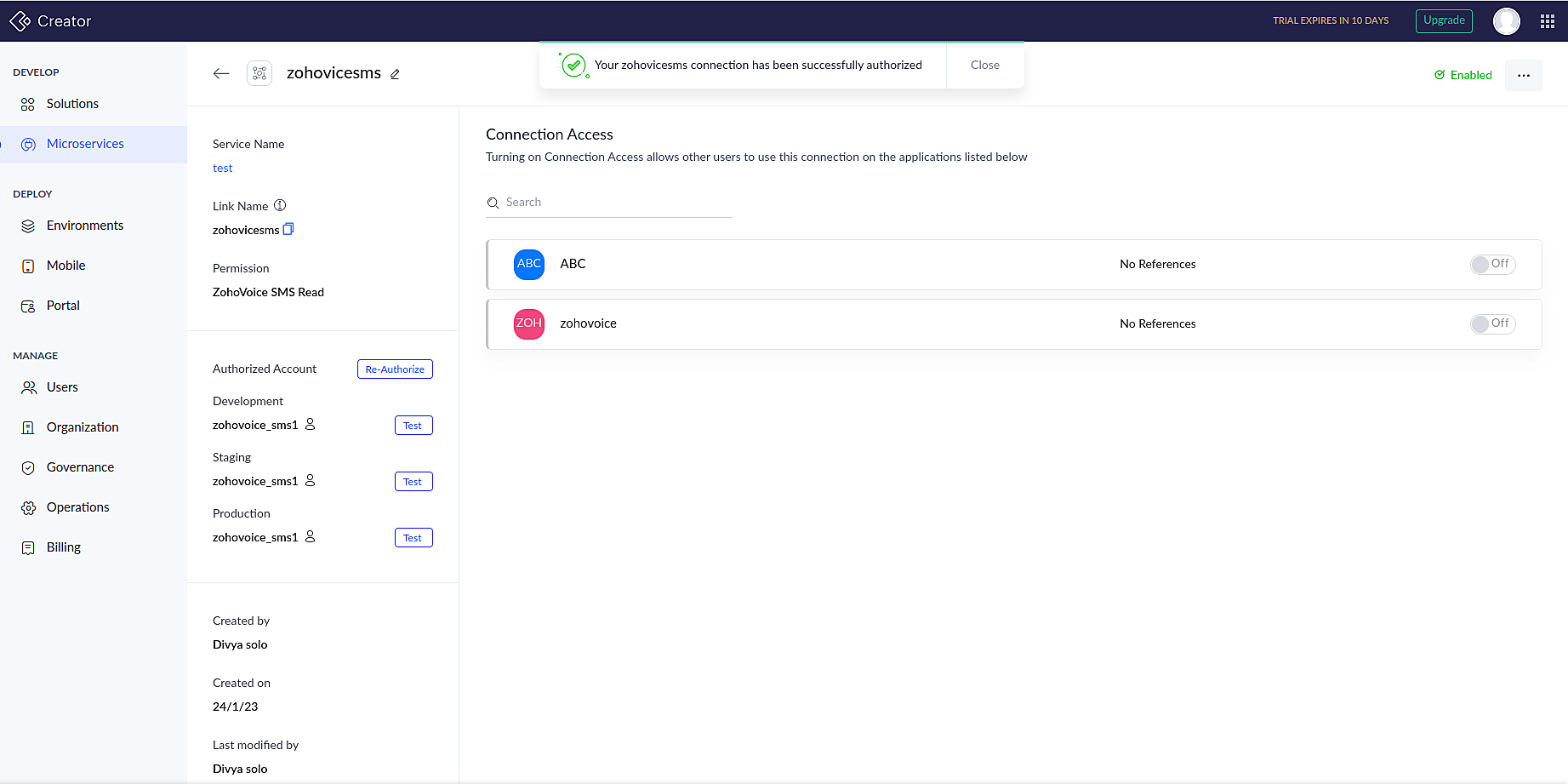This screenshot has width=1568, height=784.
Task: Open the three-dot more options menu
Action: tap(1523, 75)
